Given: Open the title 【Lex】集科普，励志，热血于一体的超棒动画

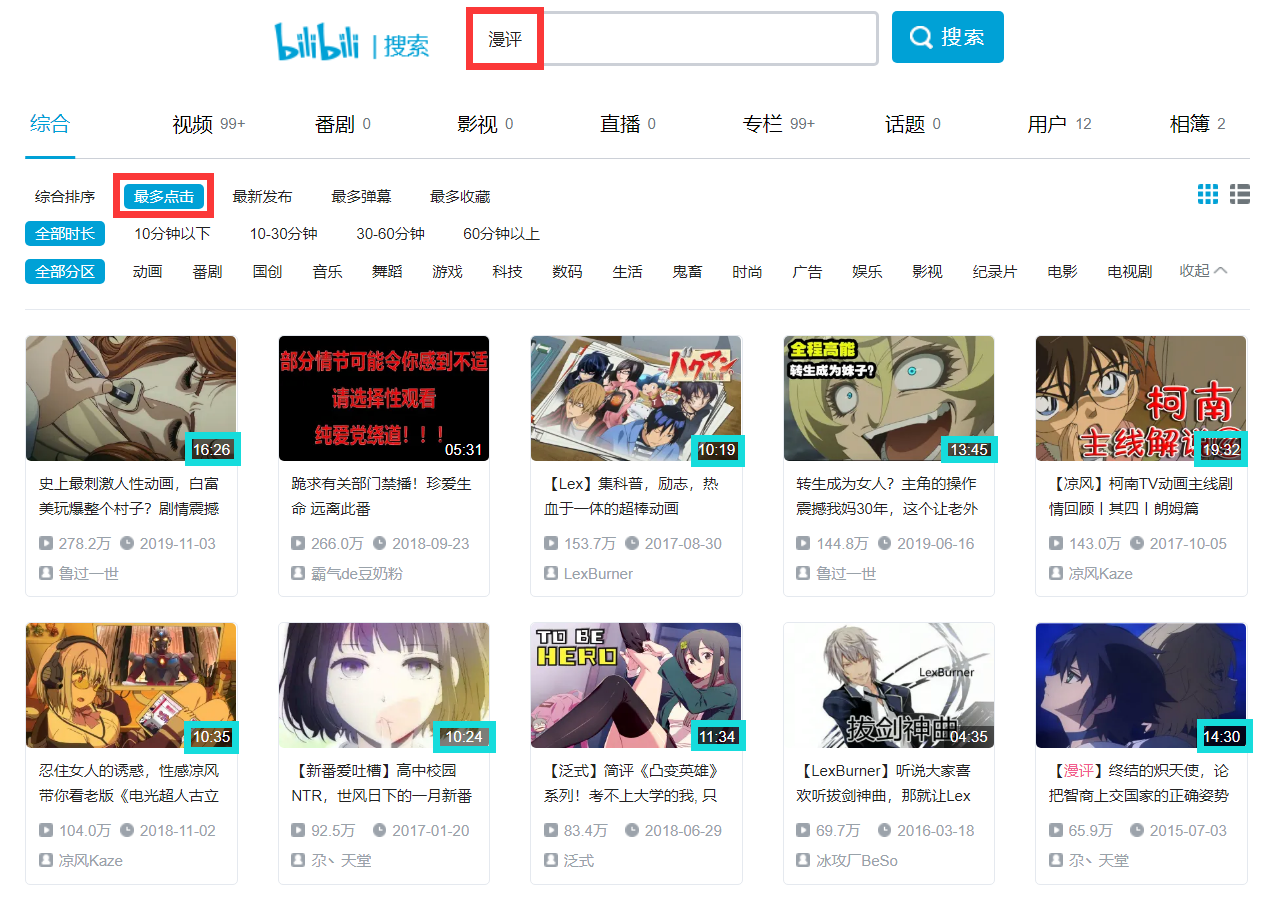Looking at the screenshot, I should (x=633, y=496).
